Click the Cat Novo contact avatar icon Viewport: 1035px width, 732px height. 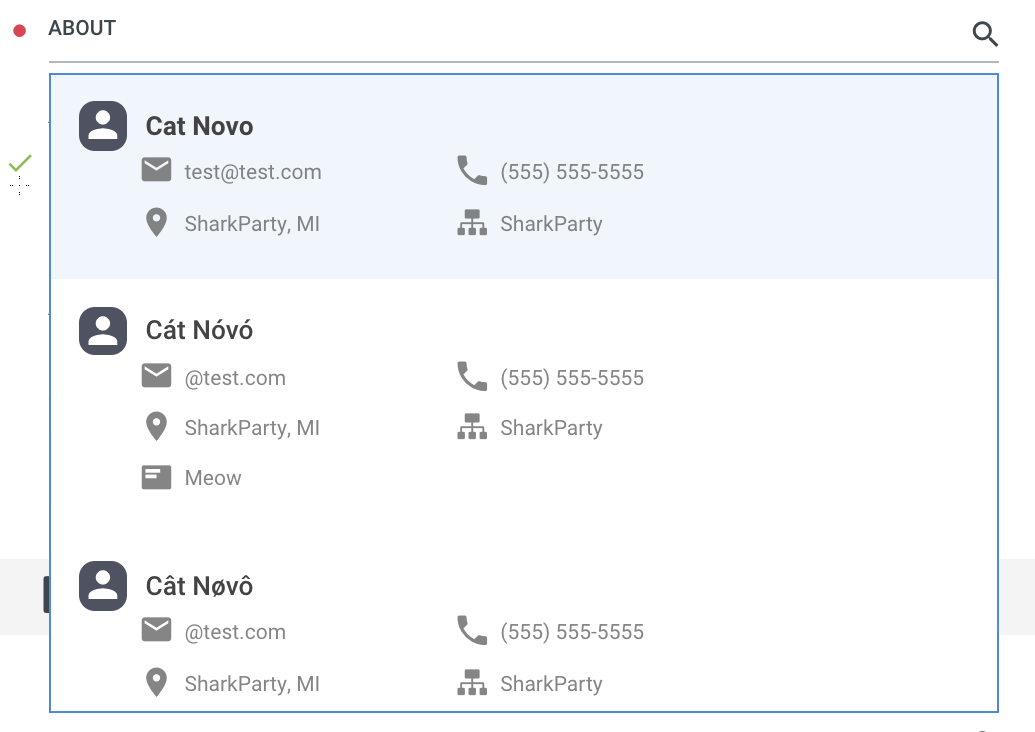(103, 126)
